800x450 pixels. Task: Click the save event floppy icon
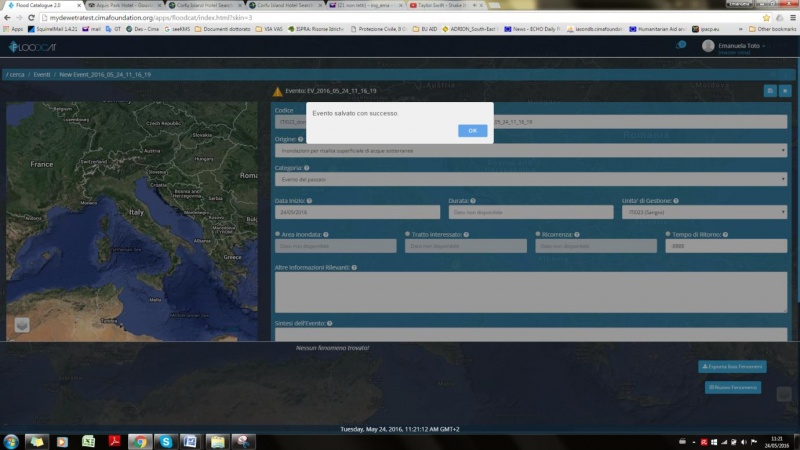[x=770, y=91]
